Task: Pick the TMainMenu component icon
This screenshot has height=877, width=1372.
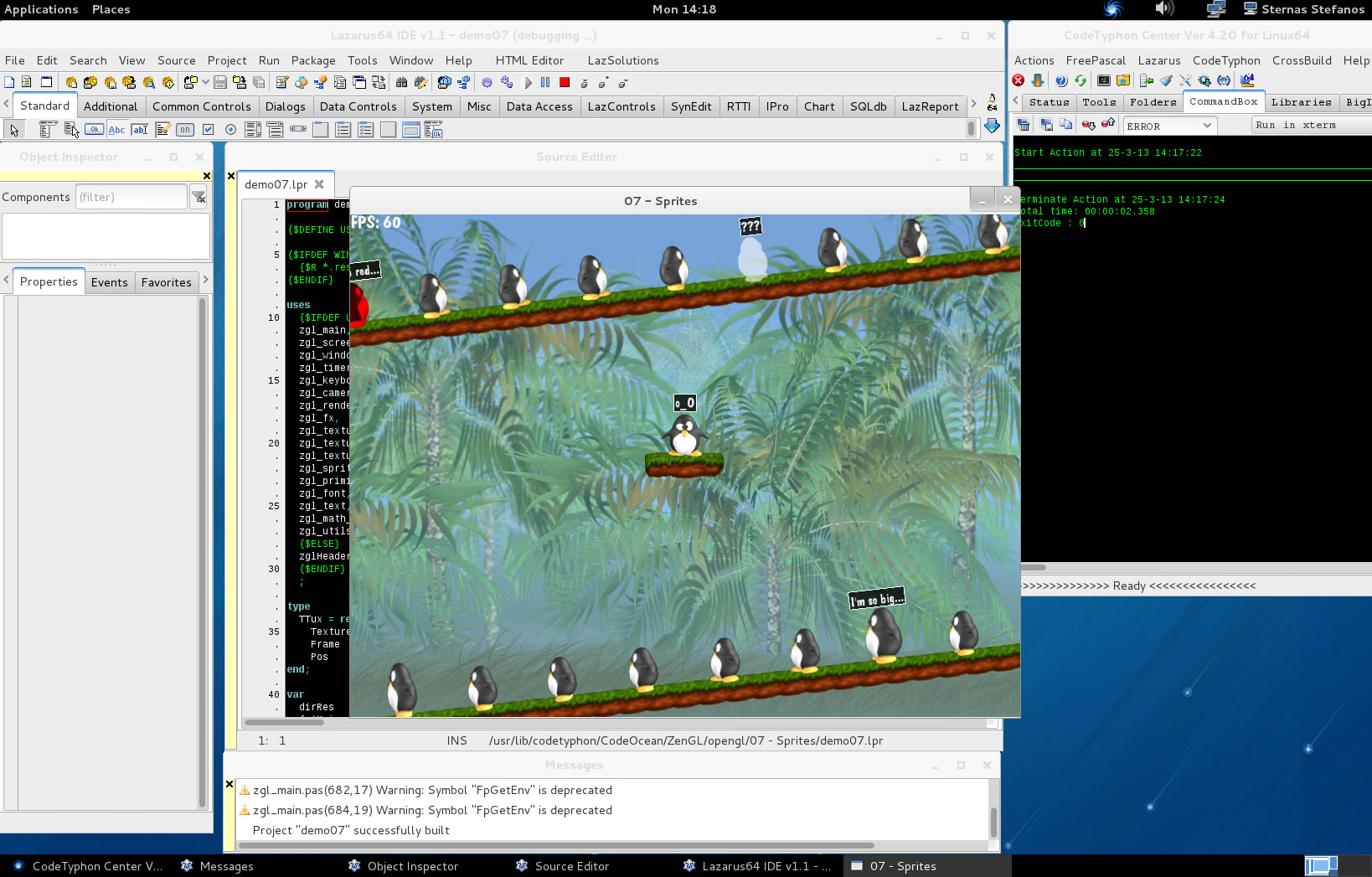Action: point(48,129)
